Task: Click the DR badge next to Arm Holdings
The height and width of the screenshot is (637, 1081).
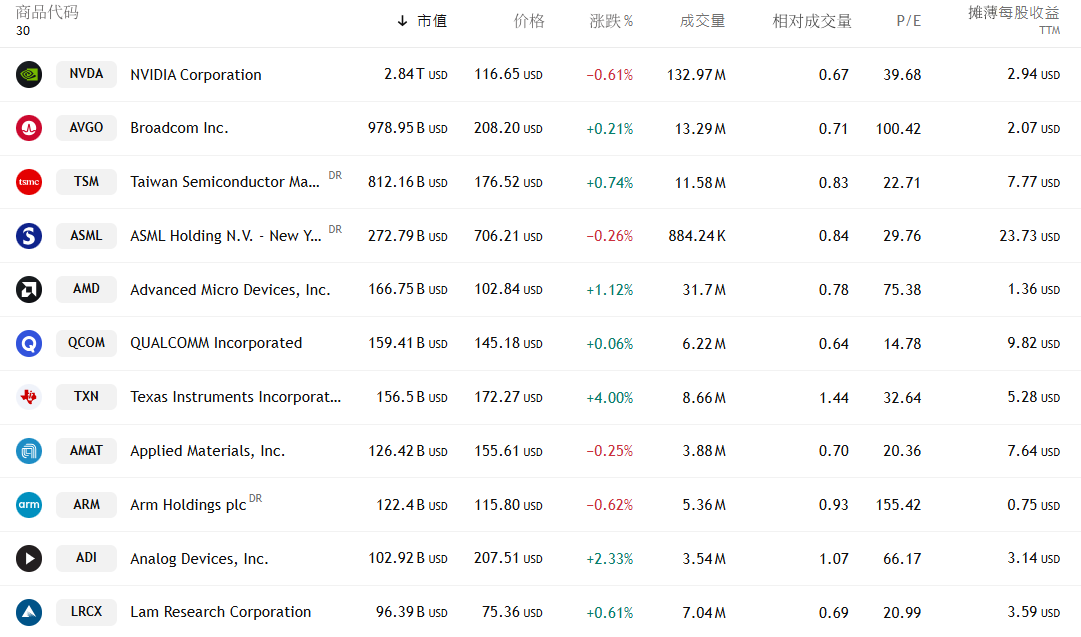Action: (256, 498)
